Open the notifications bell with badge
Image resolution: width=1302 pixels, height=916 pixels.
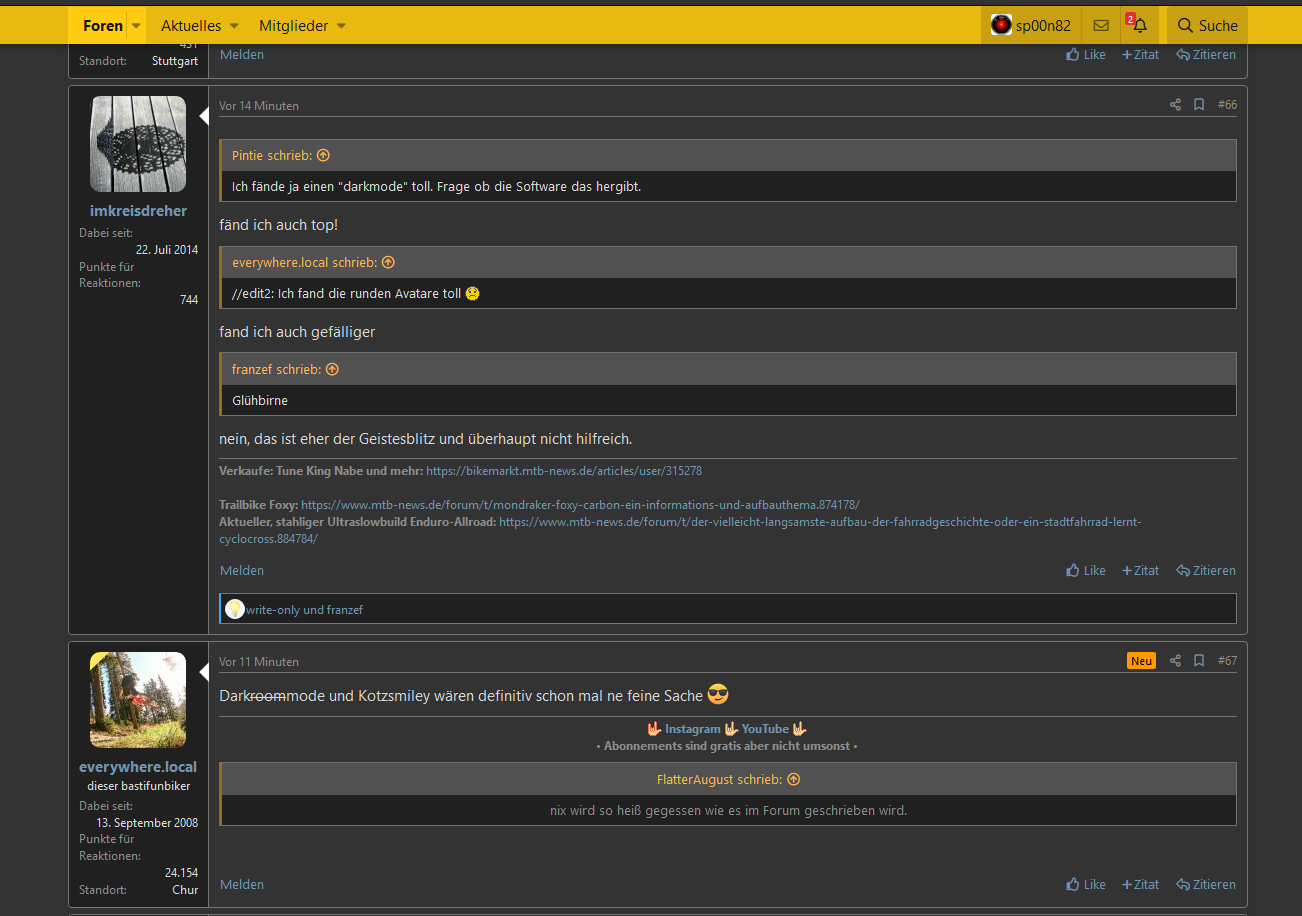[x=1139, y=26]
